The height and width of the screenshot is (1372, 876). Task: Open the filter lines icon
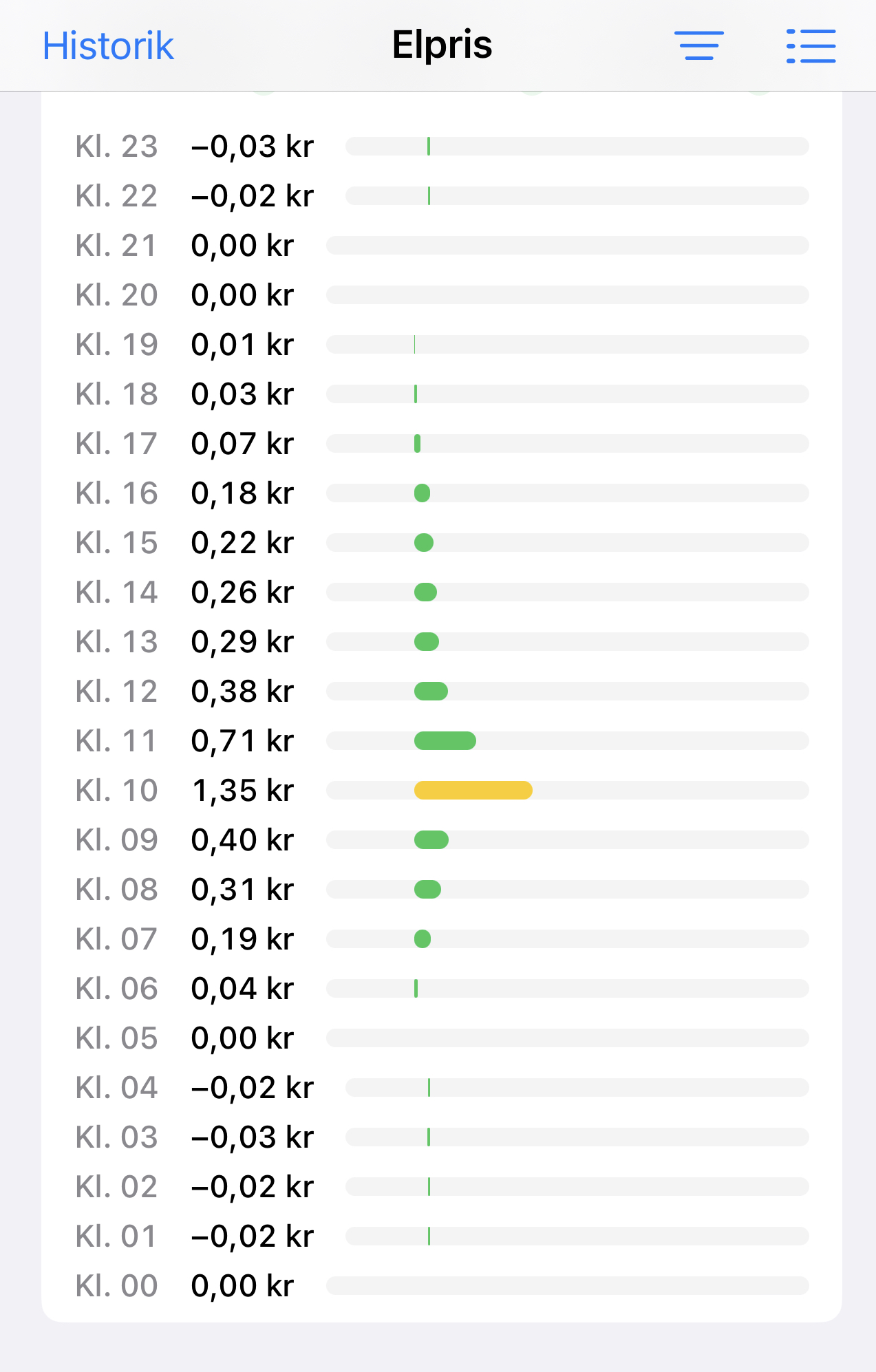click(698, 45)
